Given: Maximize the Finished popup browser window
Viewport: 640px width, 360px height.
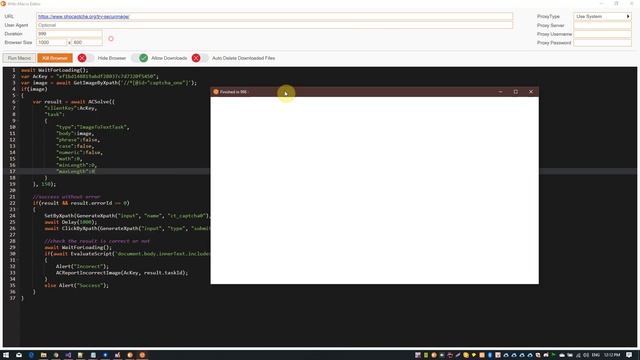Looking at the screenshot, I should (x=516, y=92).
